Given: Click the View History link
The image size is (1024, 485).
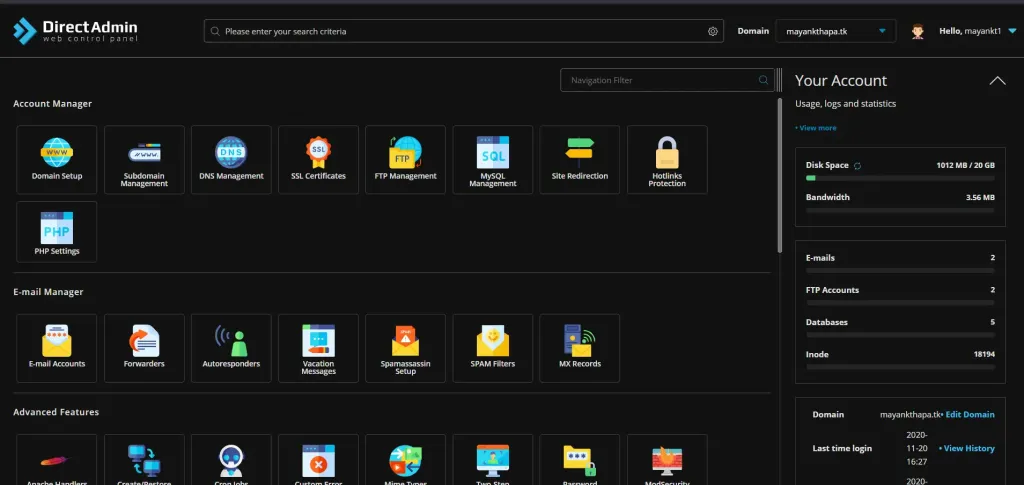Looking at the screenshot, I should [x=967, y=448].
